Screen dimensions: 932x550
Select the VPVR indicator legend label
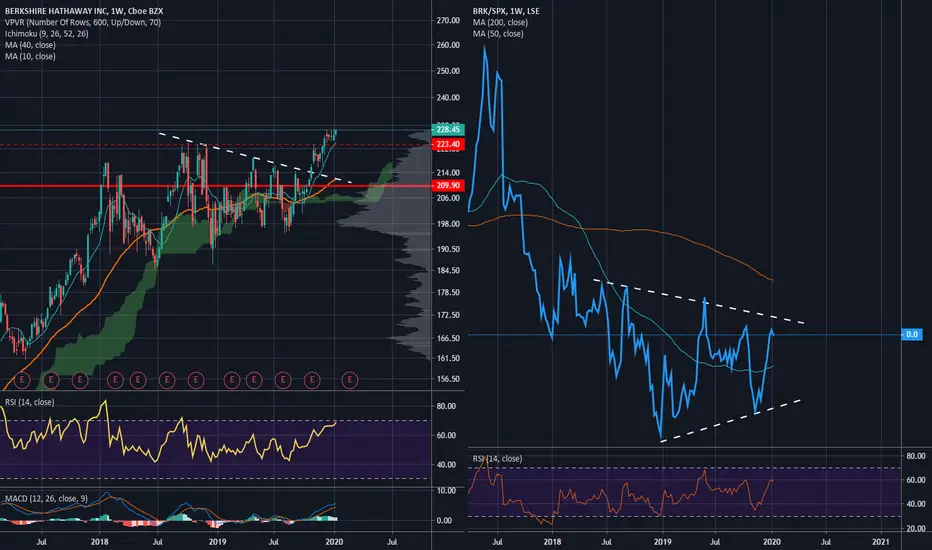click(x=83, y=22)
